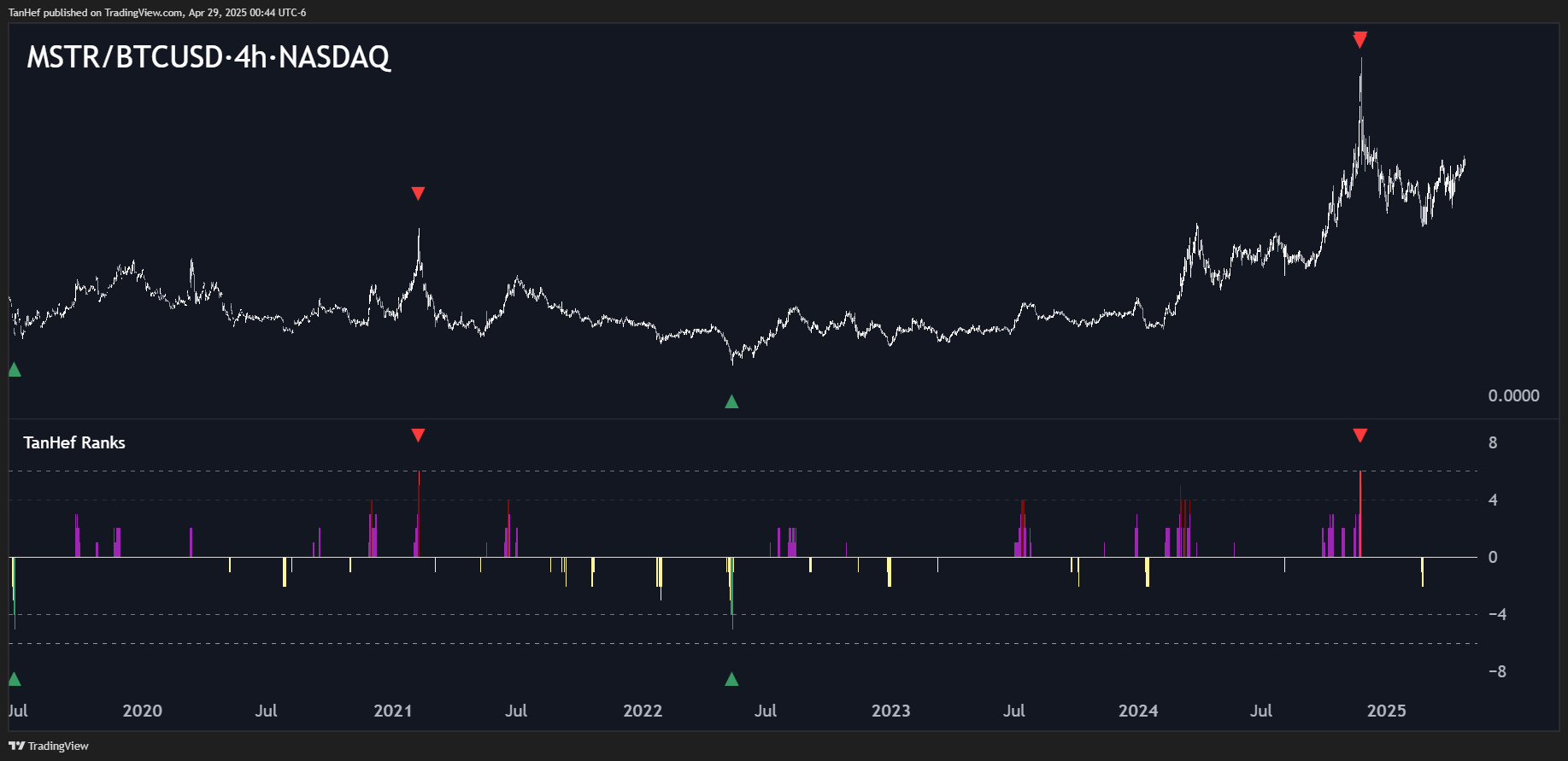
Task: Click the red marker in the Ranks pane near 2021
Action: 418,436
